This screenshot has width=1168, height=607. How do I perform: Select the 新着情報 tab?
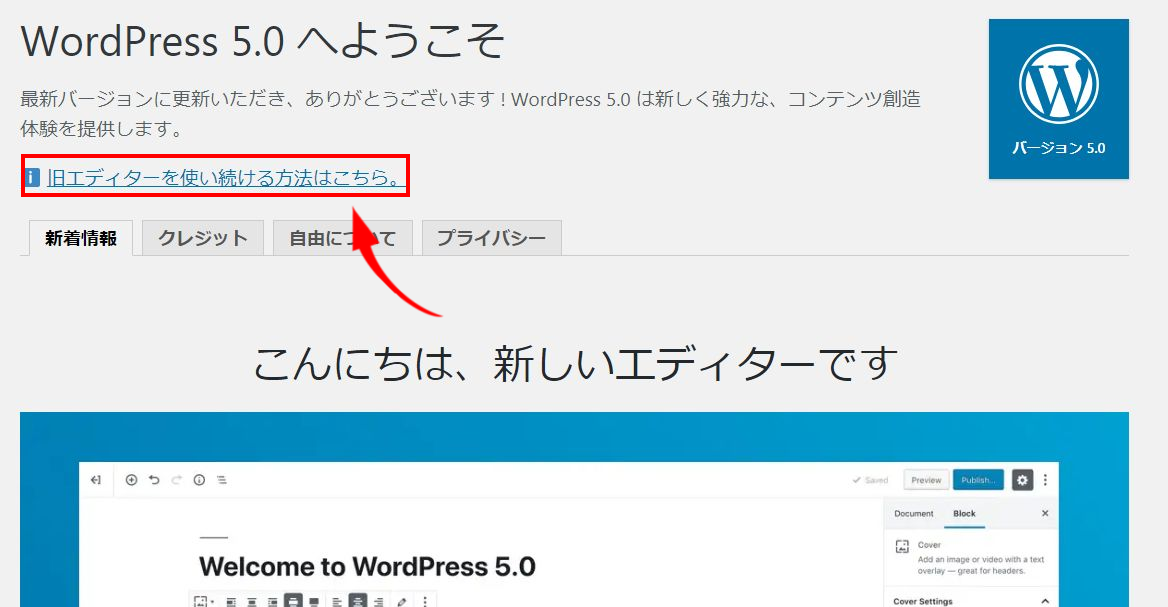pyautogui.click(x=80, y=238)
